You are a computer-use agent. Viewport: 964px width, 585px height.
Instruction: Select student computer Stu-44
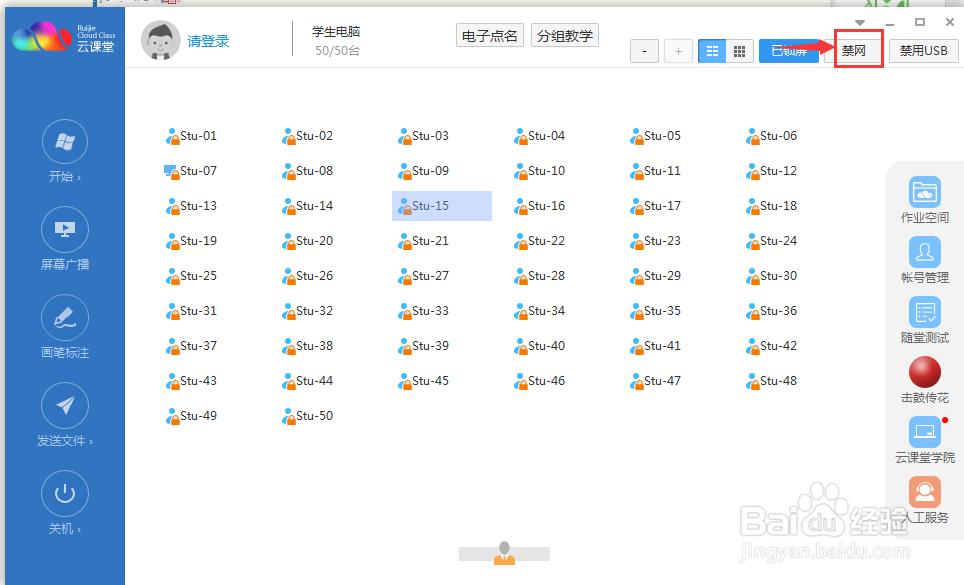coord(307,381)
